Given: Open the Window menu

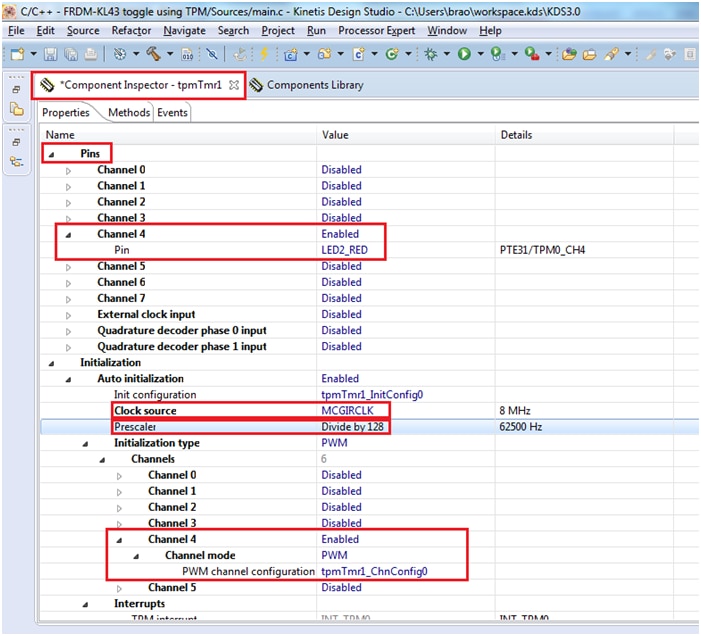Looking at the screenshot, I should 447,30.
